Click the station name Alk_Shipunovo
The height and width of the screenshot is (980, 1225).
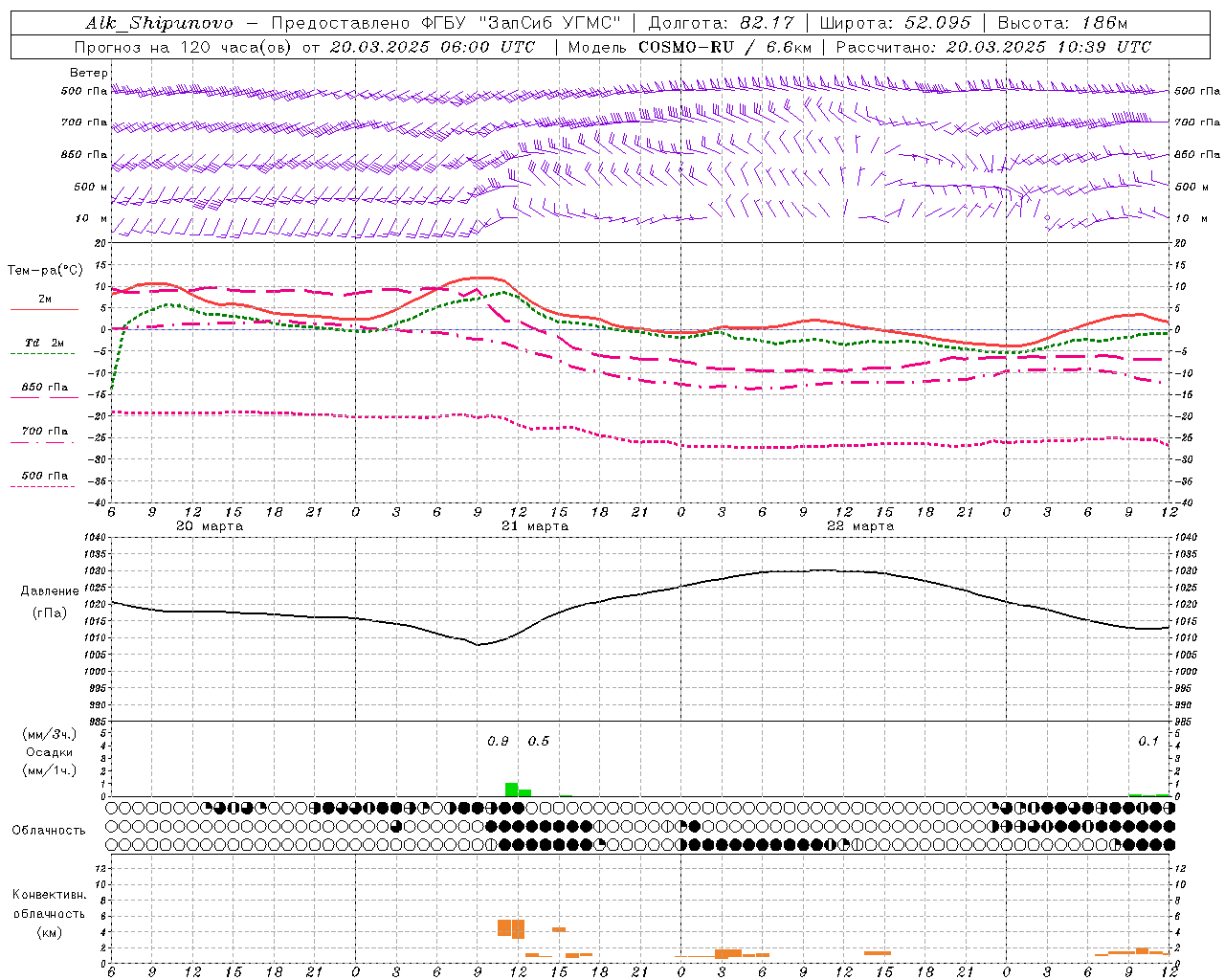click(x=159, y=23)
